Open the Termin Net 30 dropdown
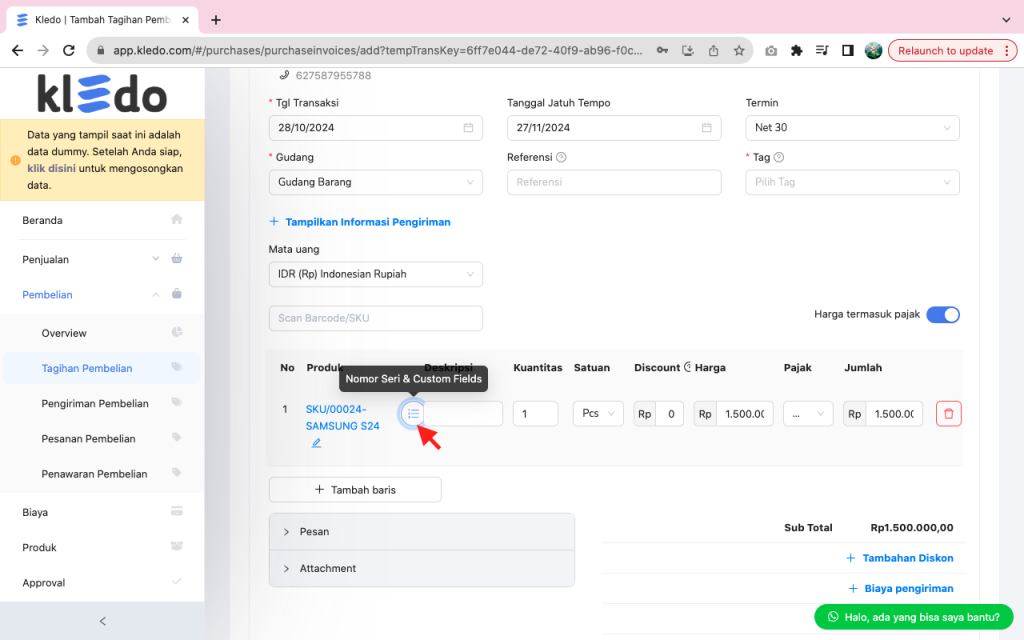The image size is (1024, 640). (x=852, y=128)
